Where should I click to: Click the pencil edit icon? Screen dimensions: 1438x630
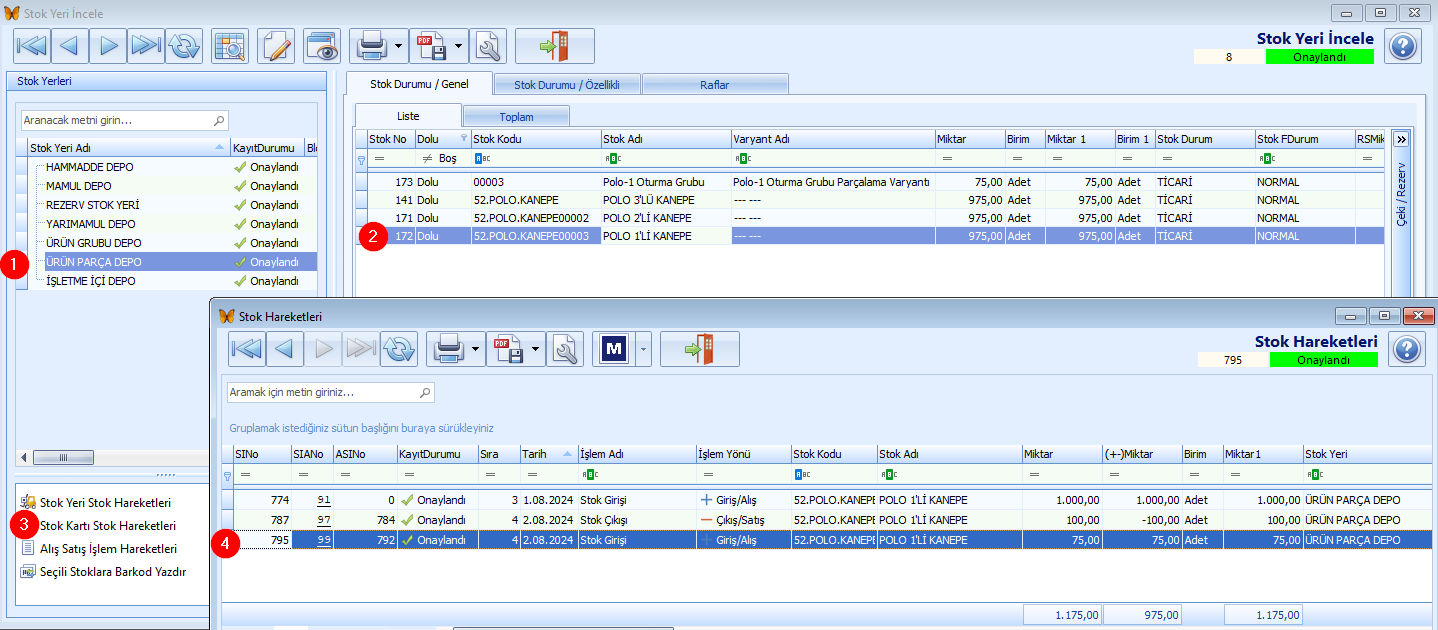(x=275, y=46)
